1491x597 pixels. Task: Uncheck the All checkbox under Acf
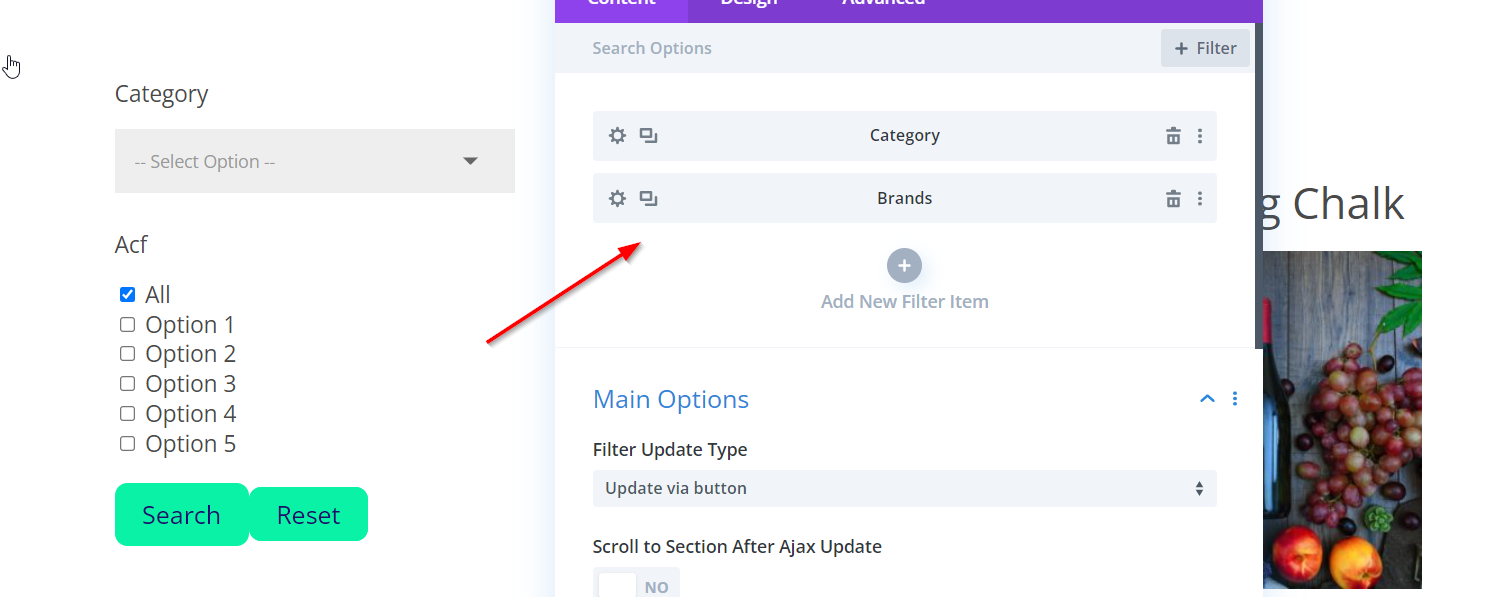[x=127, y=295]
